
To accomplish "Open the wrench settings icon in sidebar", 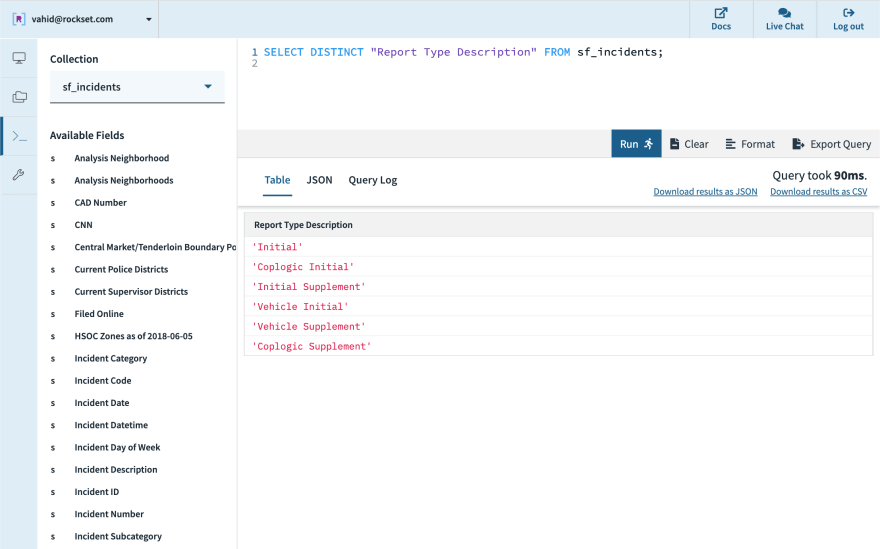I will pos(19,175).
